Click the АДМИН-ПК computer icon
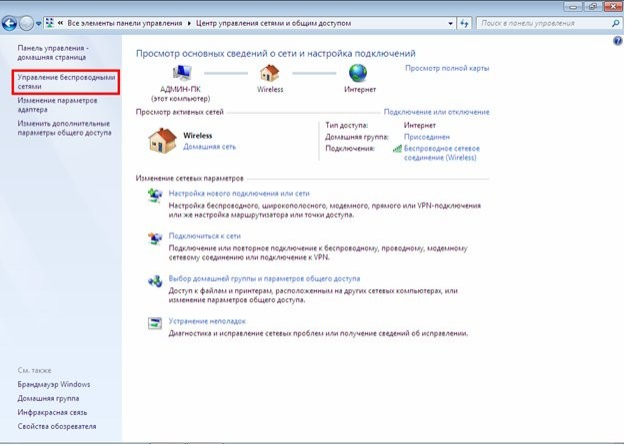This screenshot has height=445, width=625. tap(182, 73)
